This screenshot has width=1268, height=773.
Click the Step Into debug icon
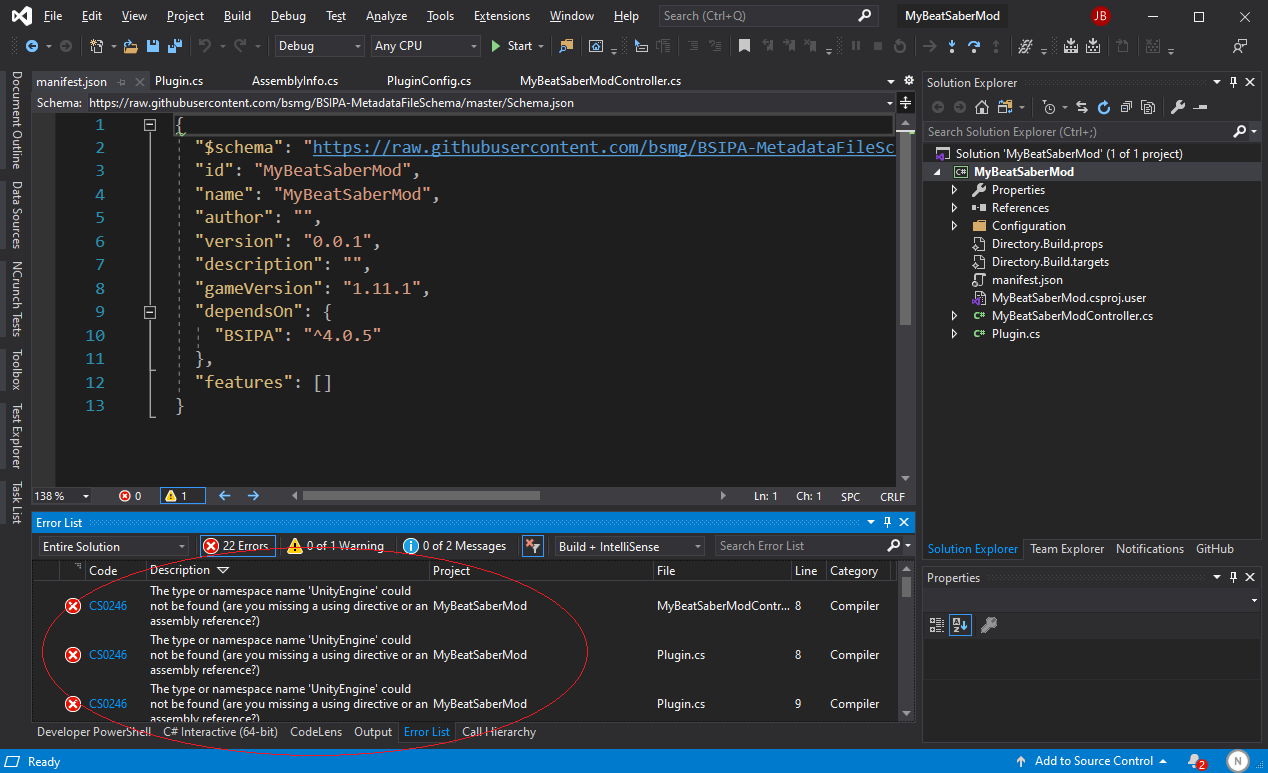click(x=951, y=46)
